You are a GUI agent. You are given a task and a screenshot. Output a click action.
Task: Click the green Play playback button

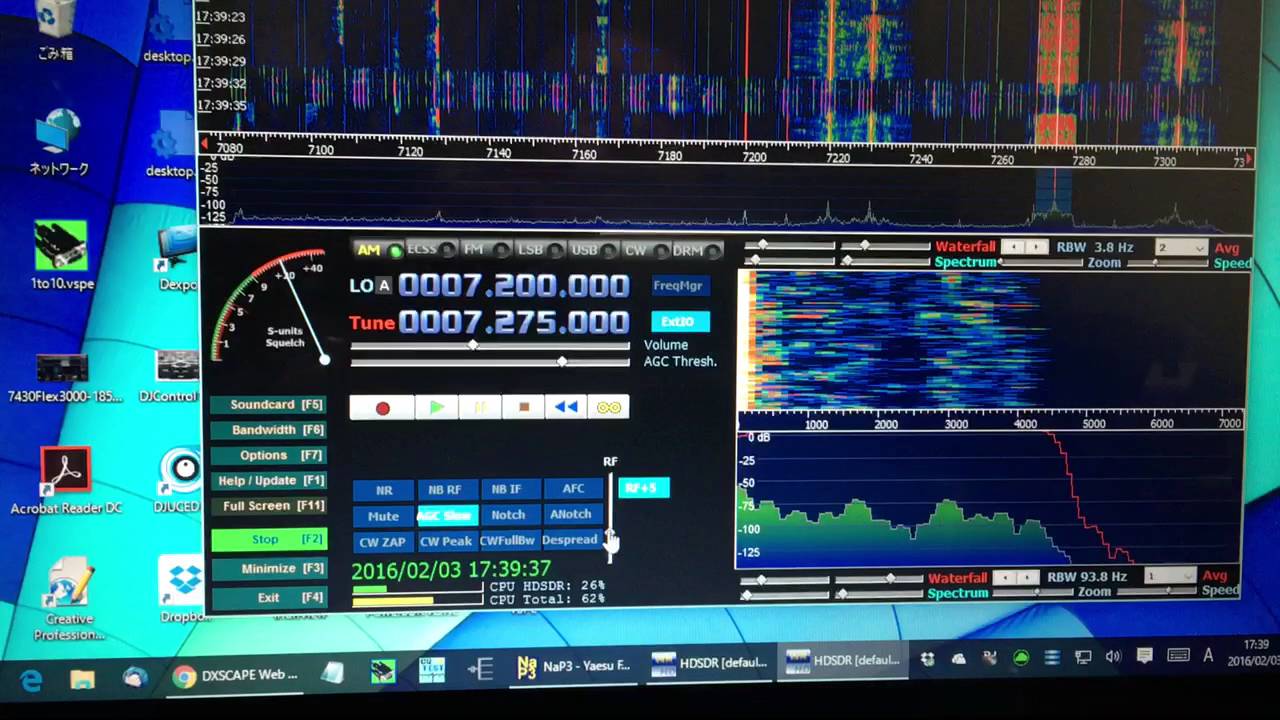click(437, 408)
